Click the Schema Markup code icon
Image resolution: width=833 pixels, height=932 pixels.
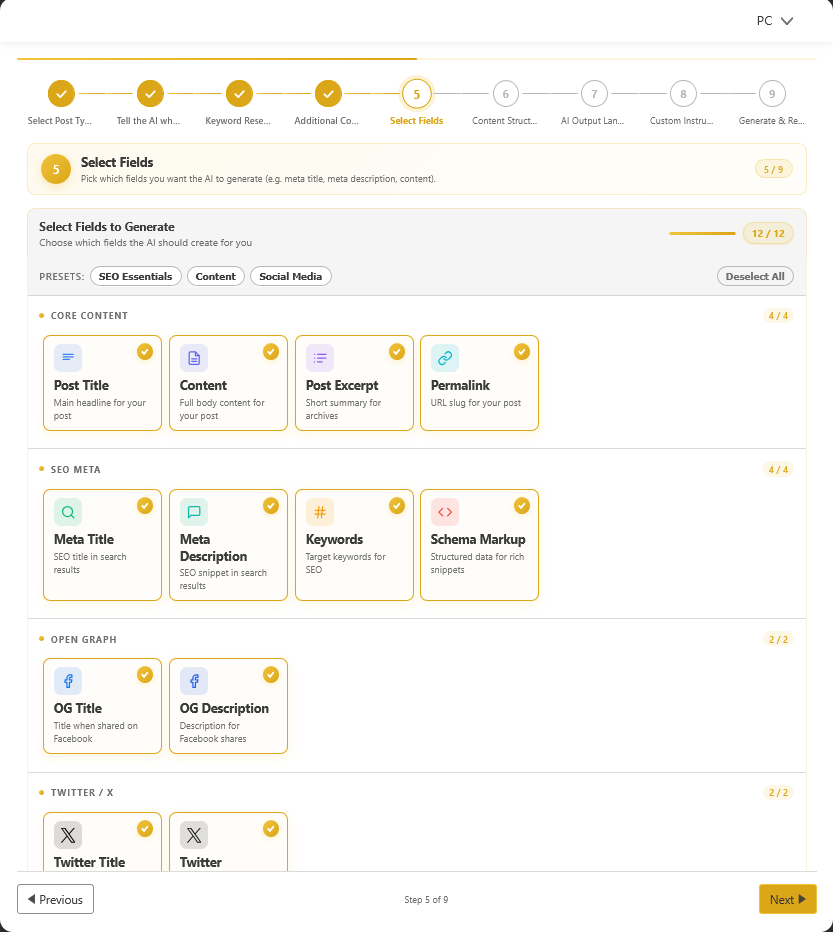[444, 511]
